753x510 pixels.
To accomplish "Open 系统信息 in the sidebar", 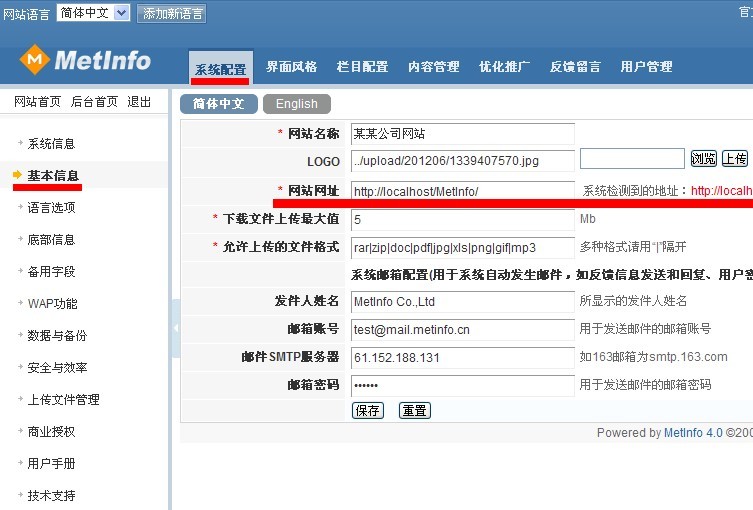I will 51,144.
